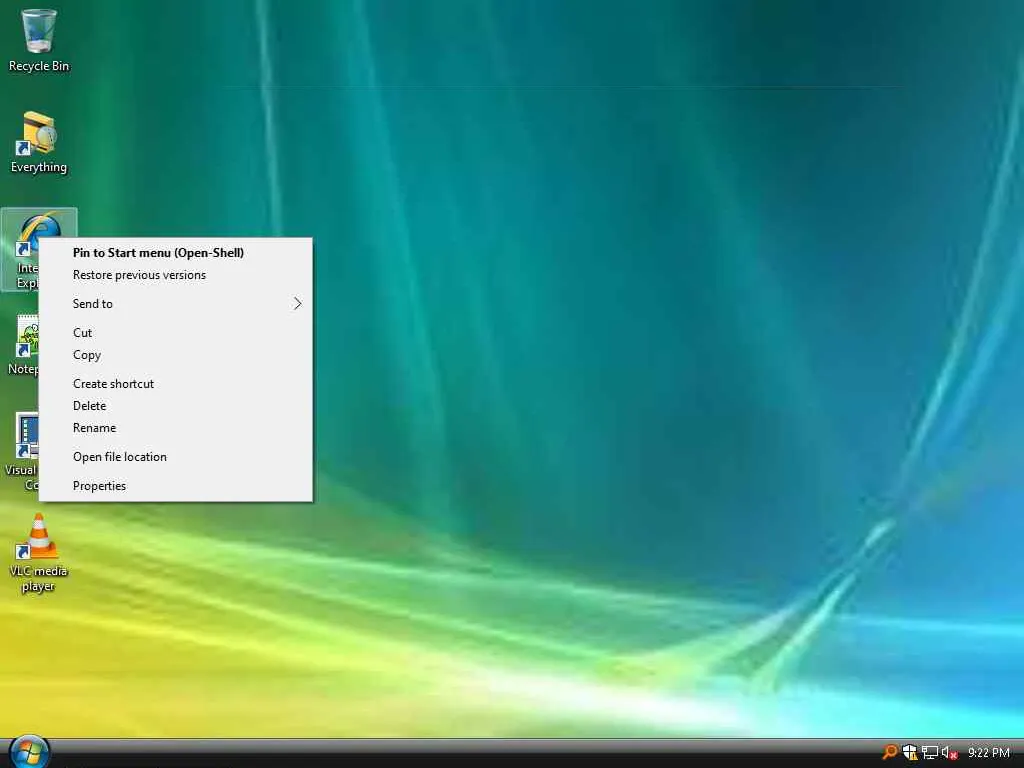
Task: Choose Copy from the context menu
Action: coord(176,355)
